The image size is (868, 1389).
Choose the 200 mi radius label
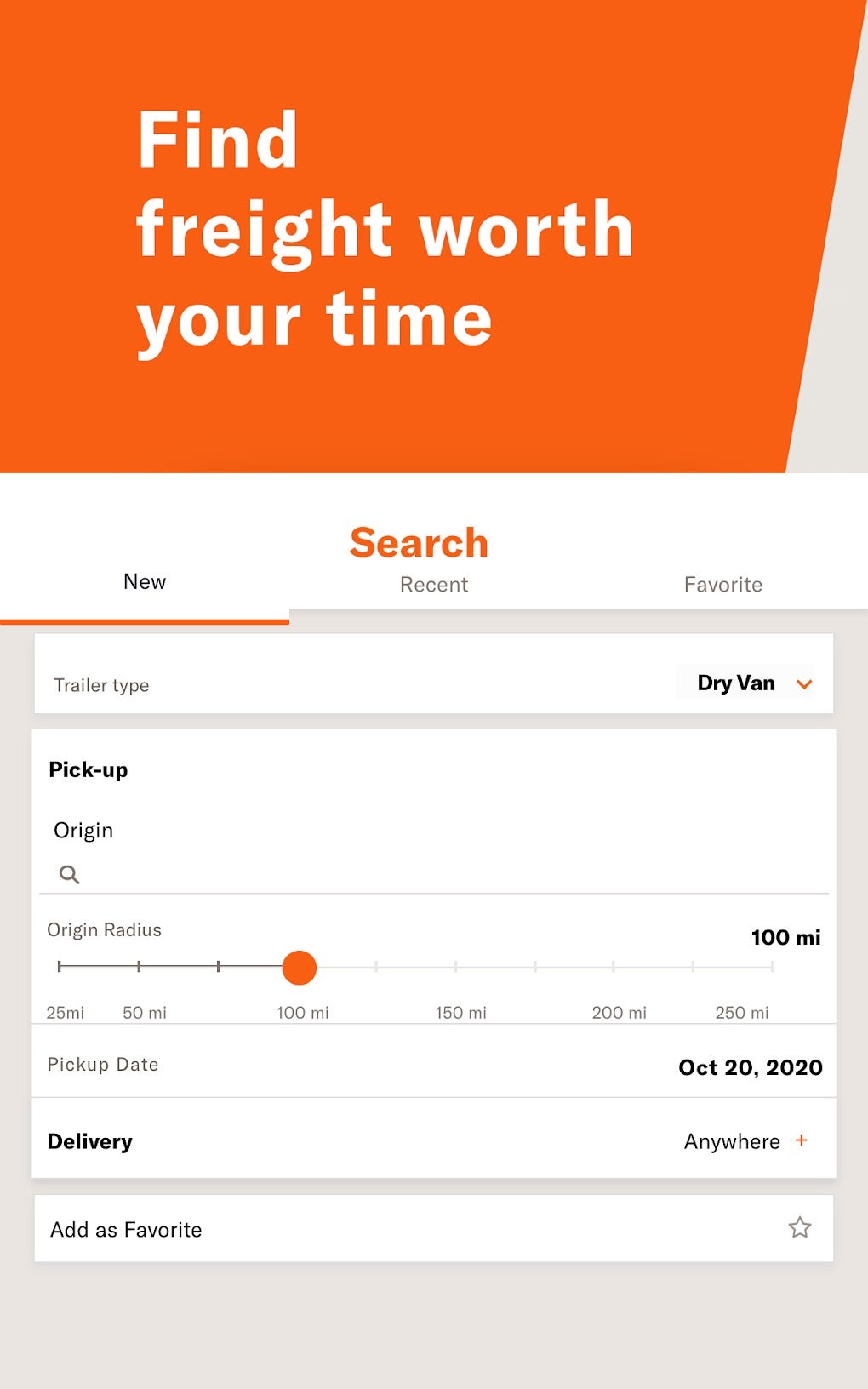(619, 1013)
